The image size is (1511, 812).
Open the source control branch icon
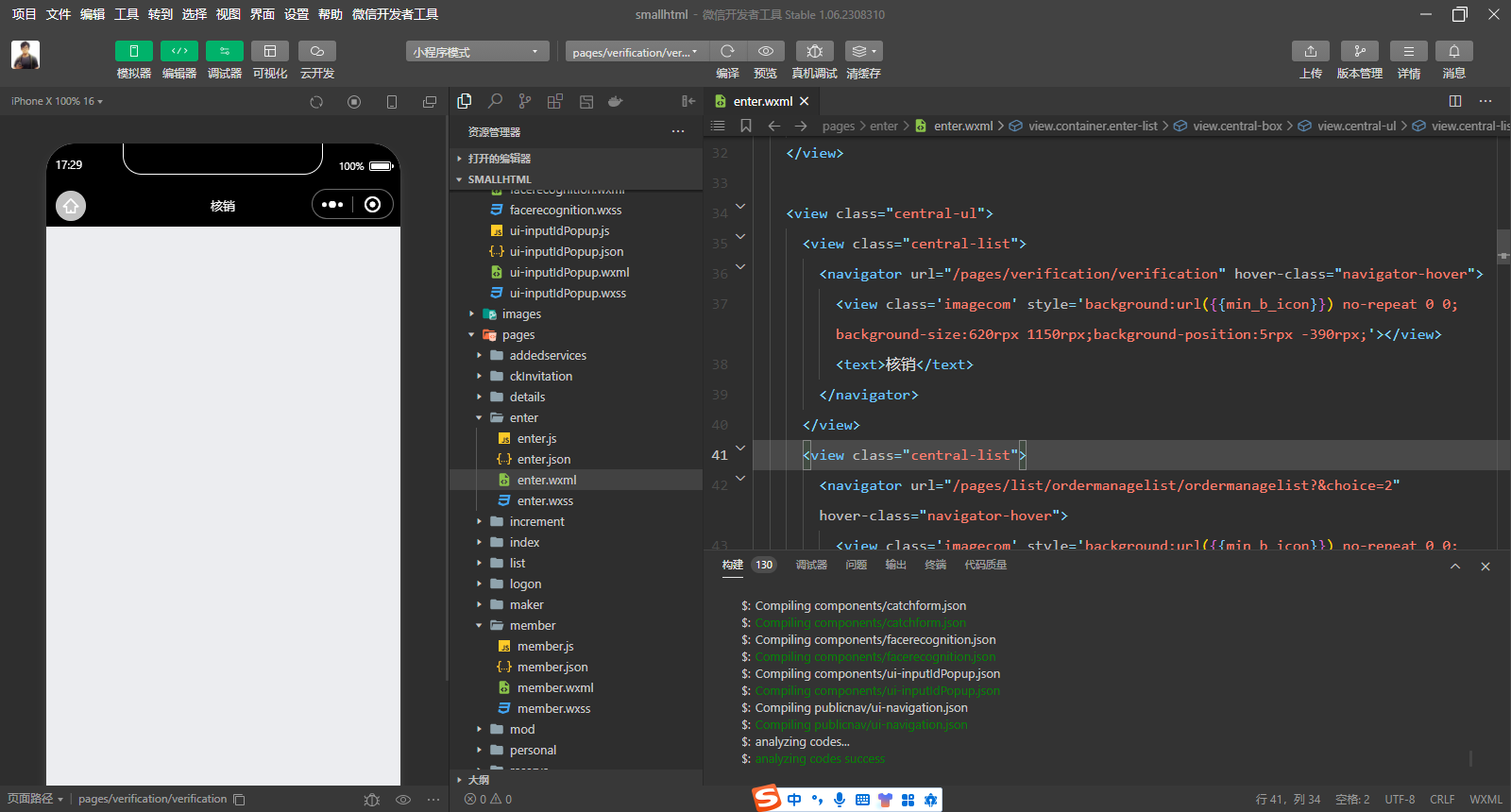point(525,101)
